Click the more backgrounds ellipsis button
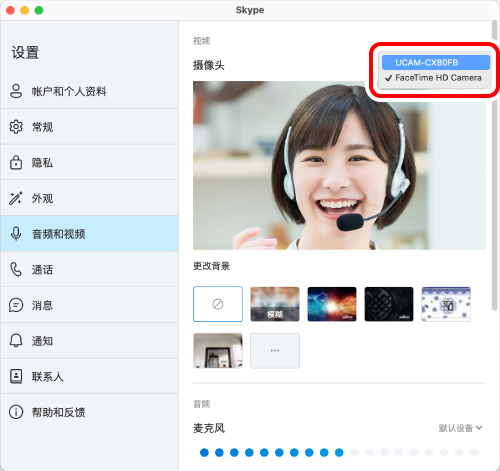Screen dimensions: 500x471 (x=275, y=351)
